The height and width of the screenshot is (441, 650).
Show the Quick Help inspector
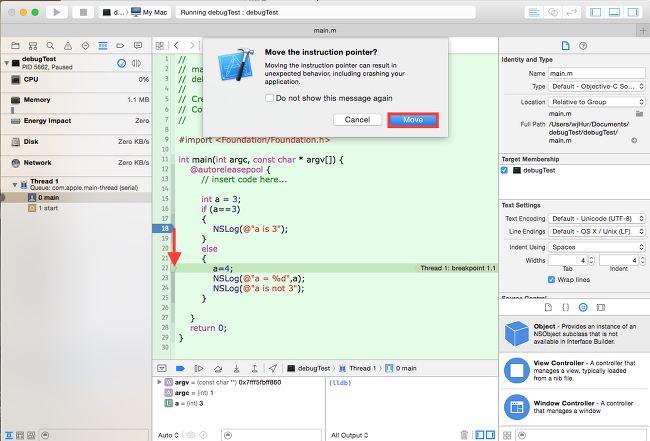click(x=583, y=46)
